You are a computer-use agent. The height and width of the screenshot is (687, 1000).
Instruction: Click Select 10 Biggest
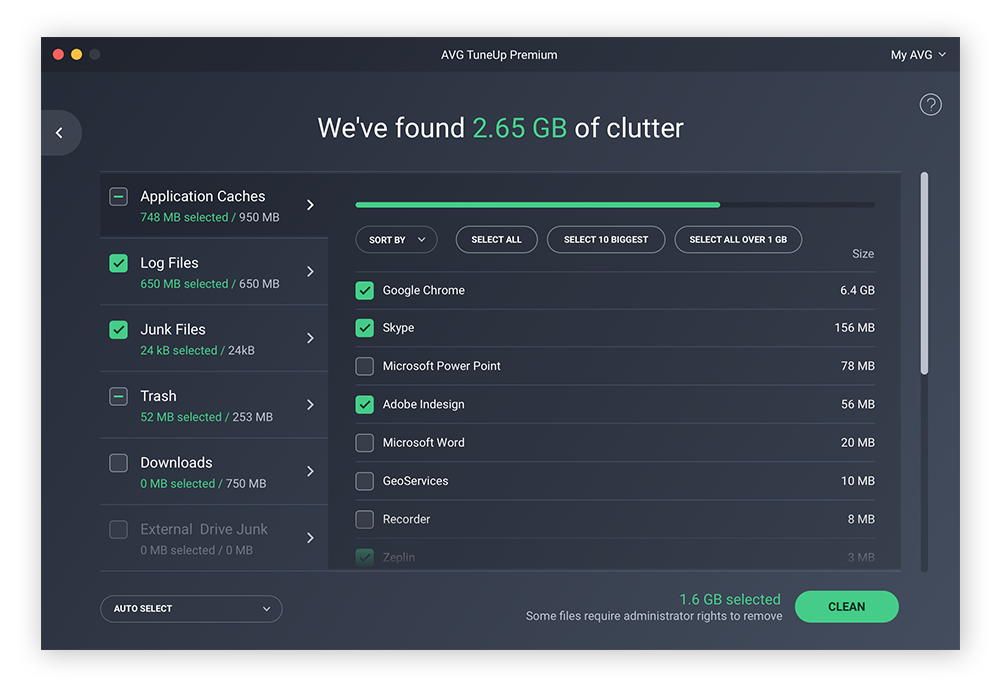point(606,239)
